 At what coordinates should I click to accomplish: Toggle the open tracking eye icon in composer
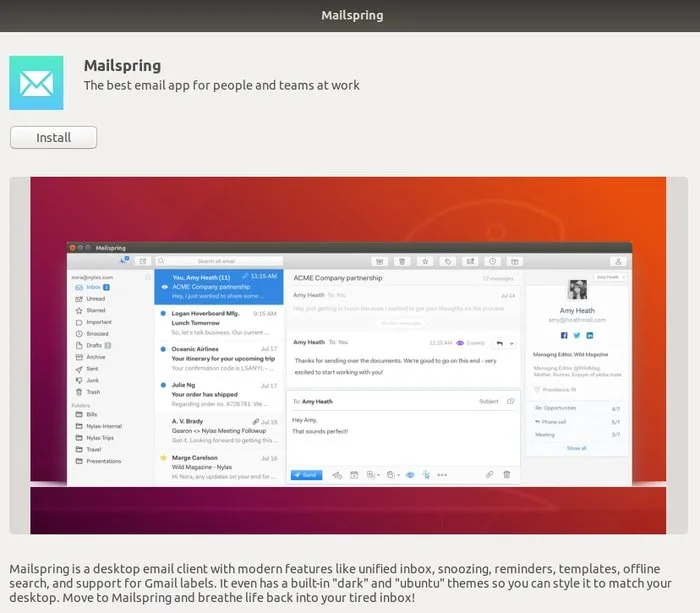(408, 475)
